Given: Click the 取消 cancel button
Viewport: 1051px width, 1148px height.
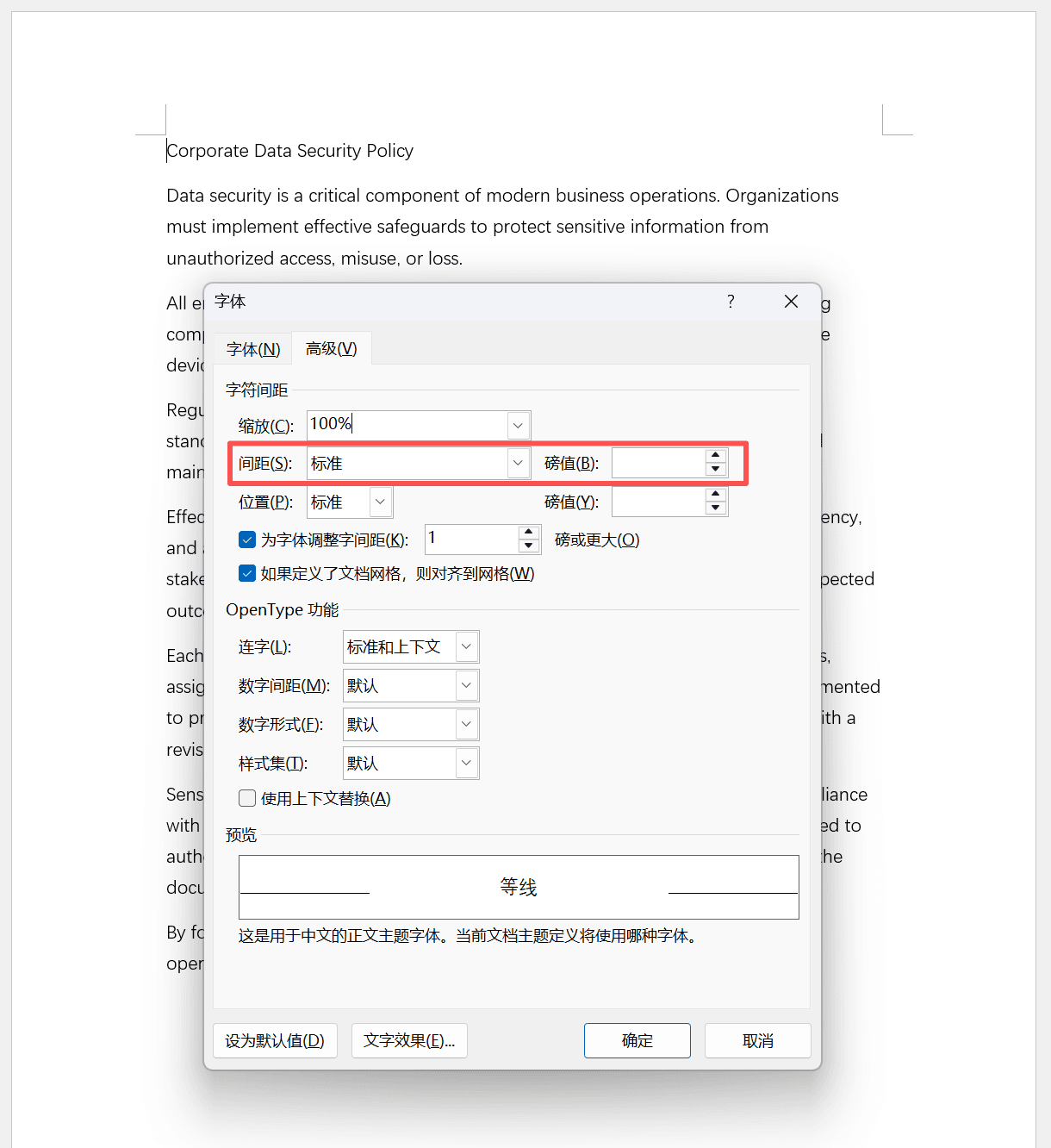Looking at the screenshot, I should 756,1040.
